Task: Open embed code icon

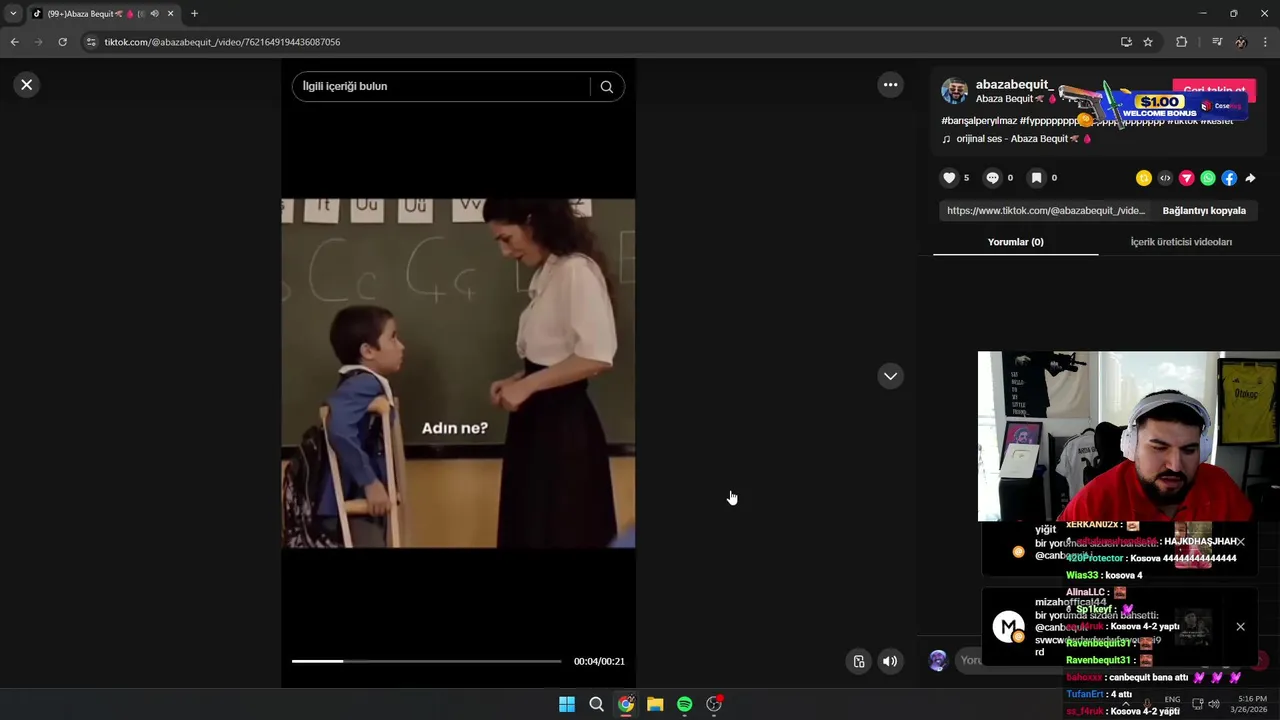Action: pos(1165,178)
